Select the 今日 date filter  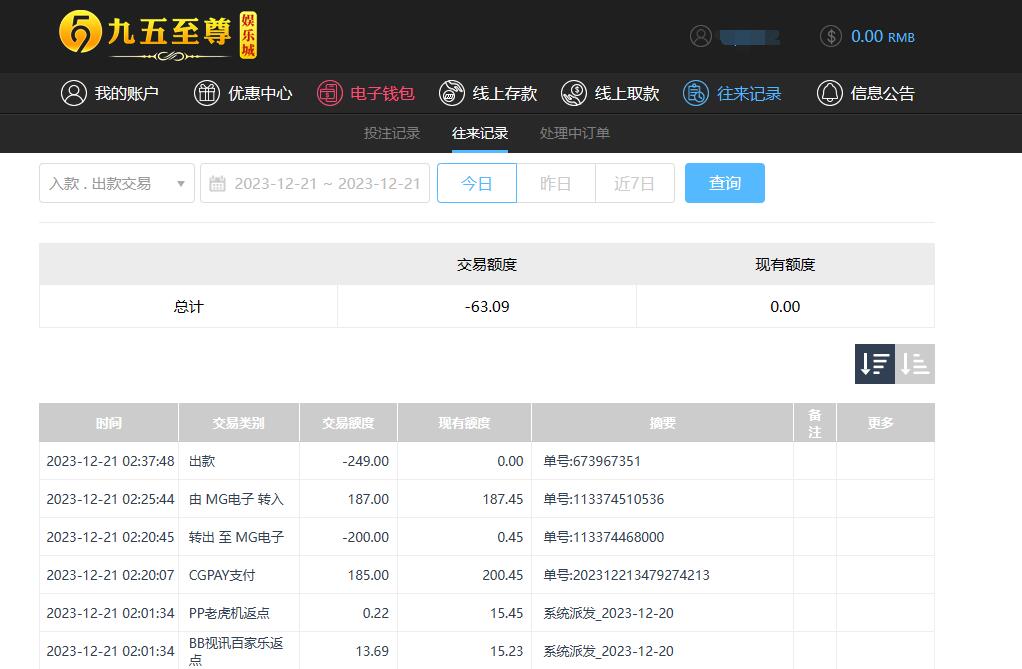coord(476,183)
